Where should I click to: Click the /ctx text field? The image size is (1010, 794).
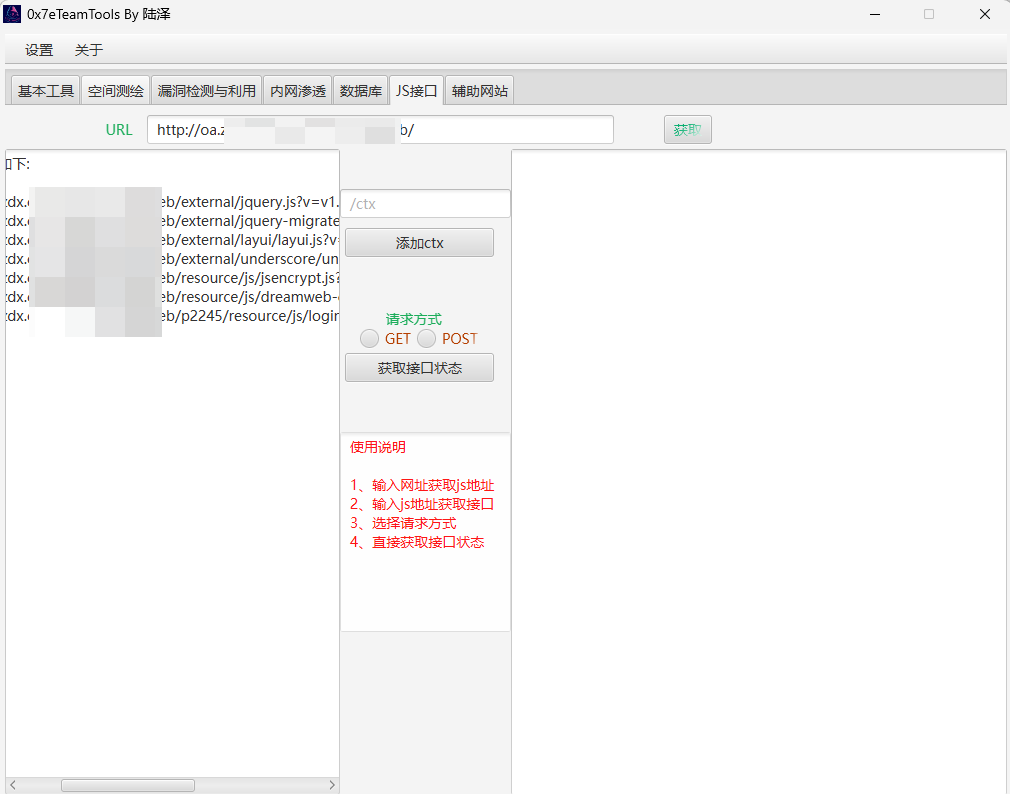coord(426,204)
